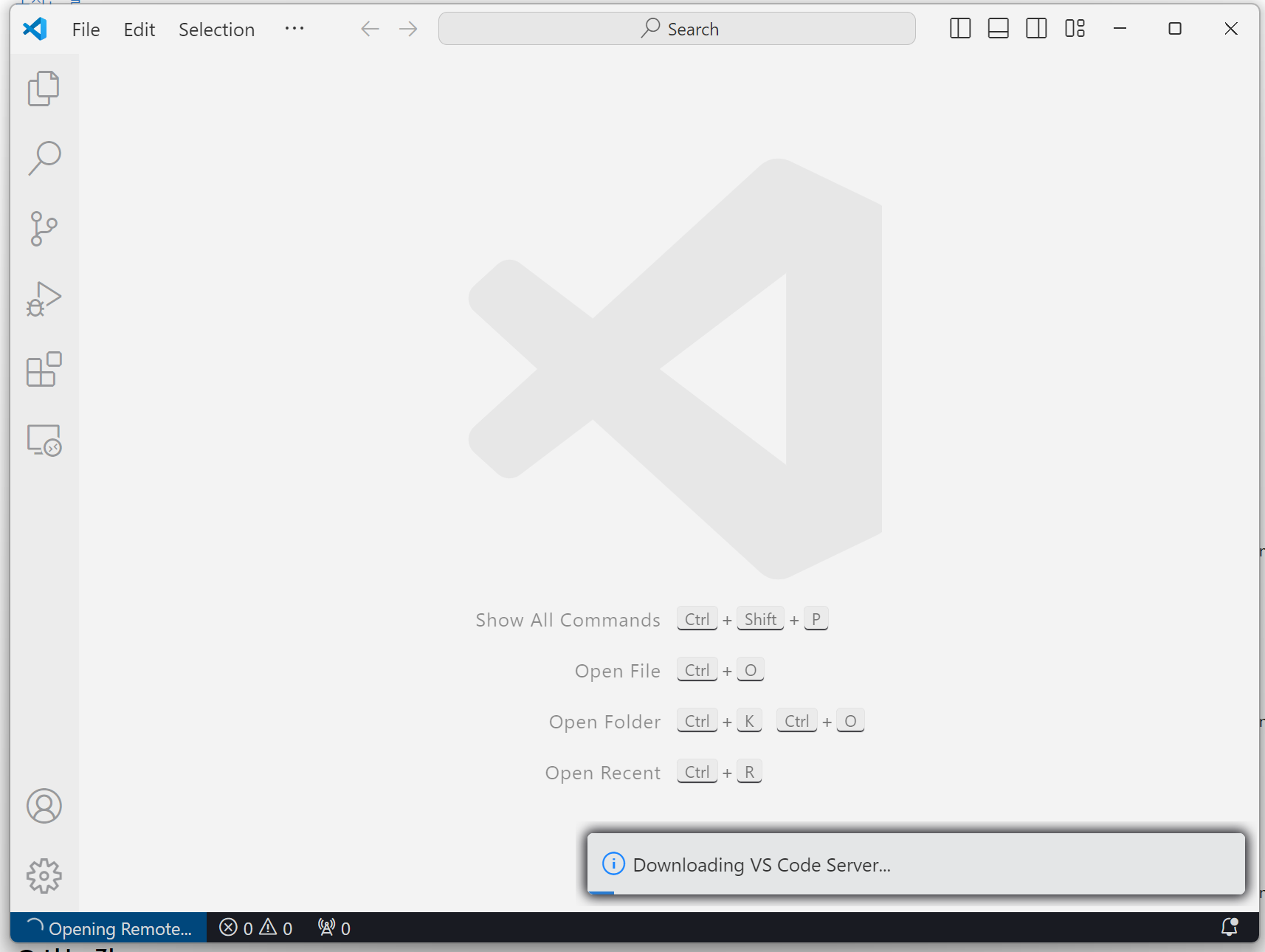The image size is (1265, 952).
Task: Click the Open Folder label
Action: [604, 722]
